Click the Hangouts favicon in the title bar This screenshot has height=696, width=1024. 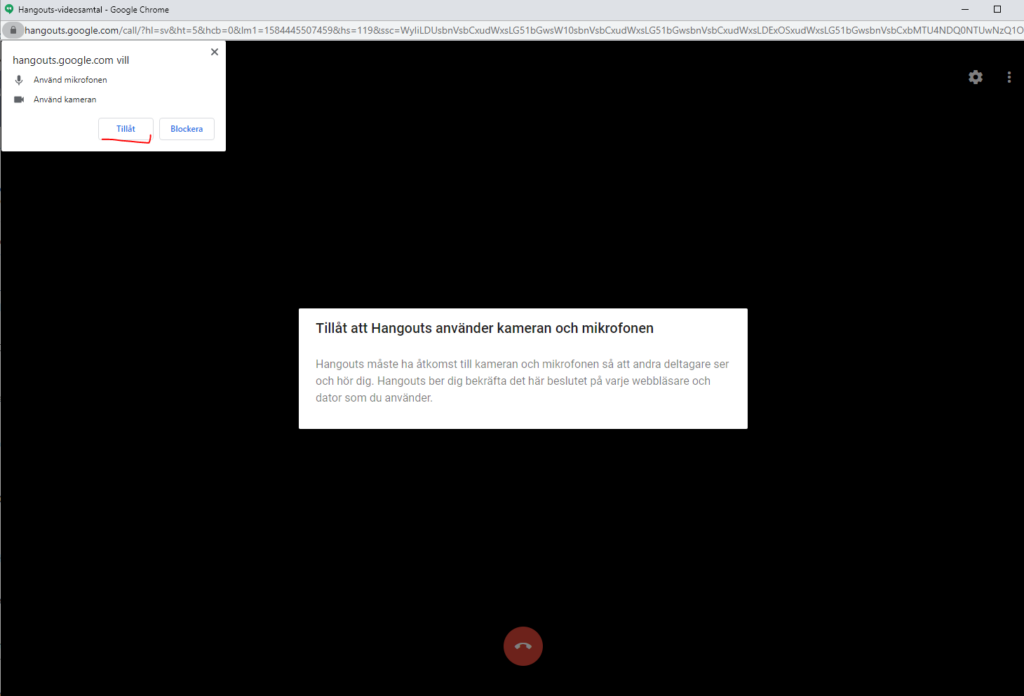pyautogui.click(x=9, y=9)
